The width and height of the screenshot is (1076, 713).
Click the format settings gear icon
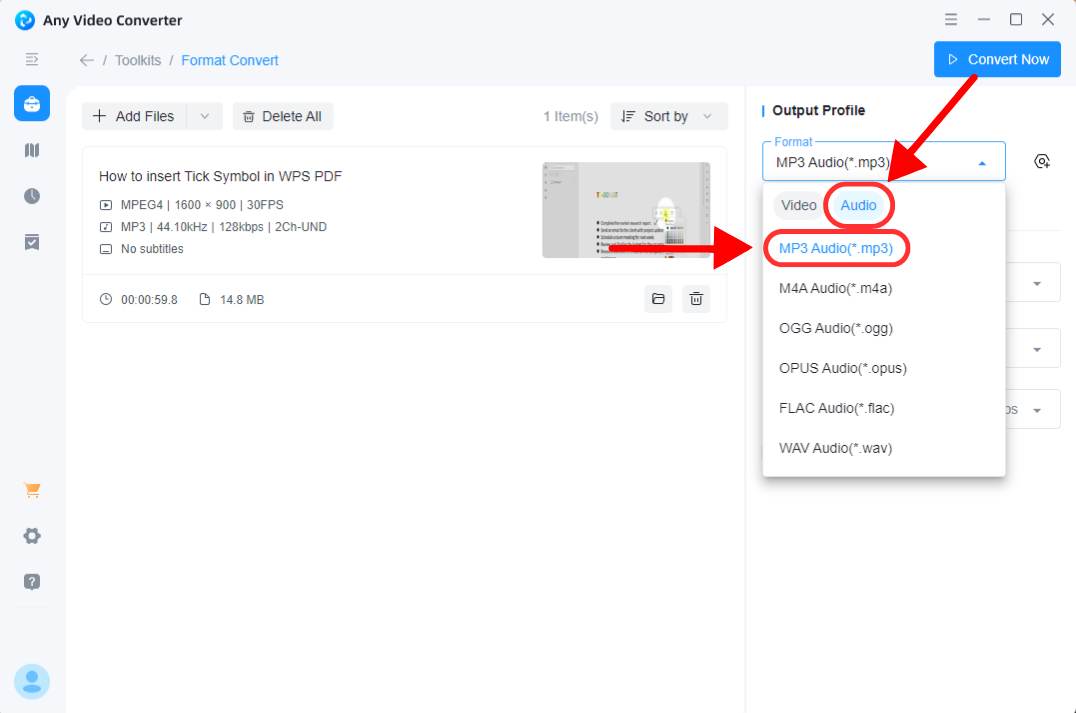pos(1042,161)
